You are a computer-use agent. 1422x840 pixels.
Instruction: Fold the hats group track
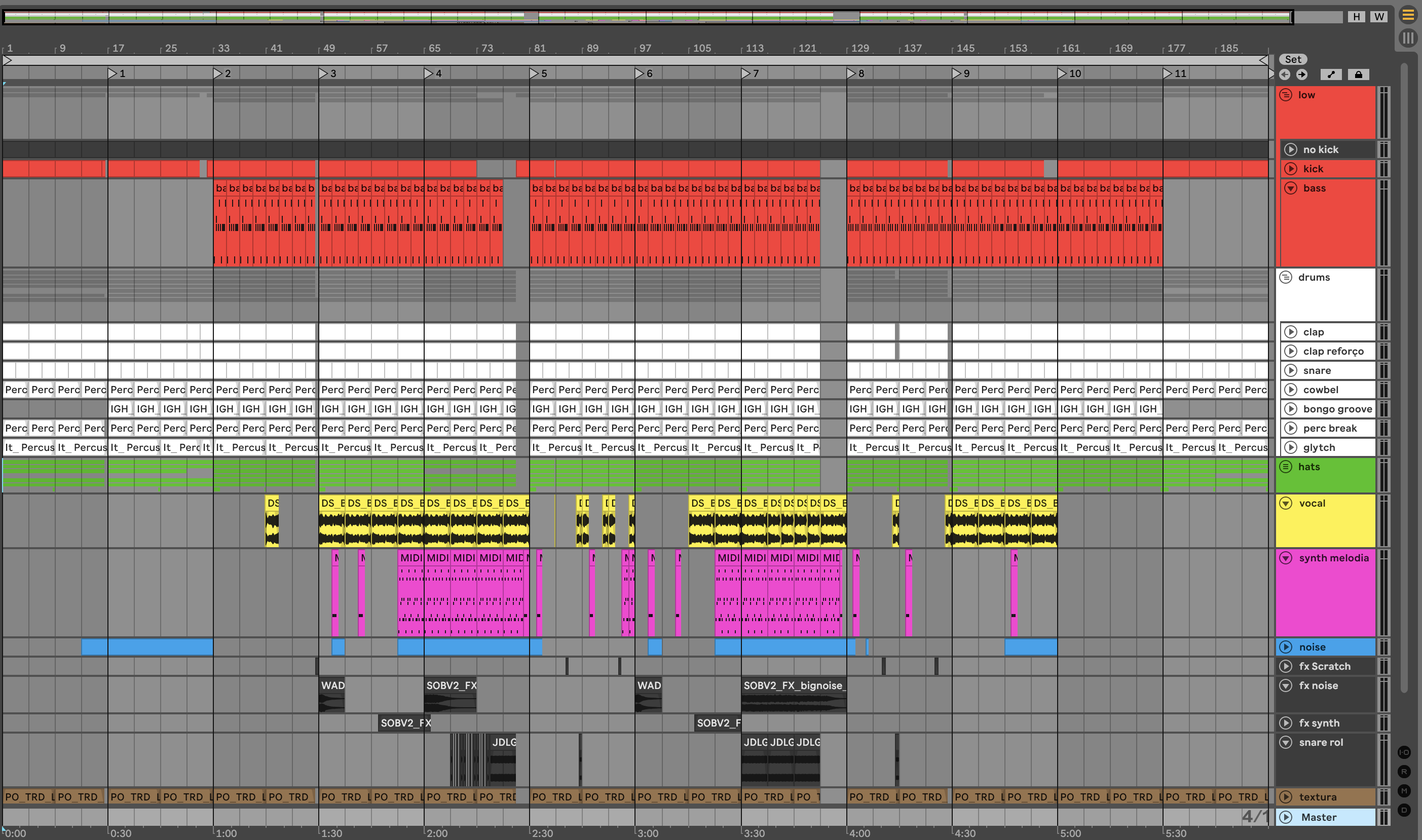(x=1286, y=467)
